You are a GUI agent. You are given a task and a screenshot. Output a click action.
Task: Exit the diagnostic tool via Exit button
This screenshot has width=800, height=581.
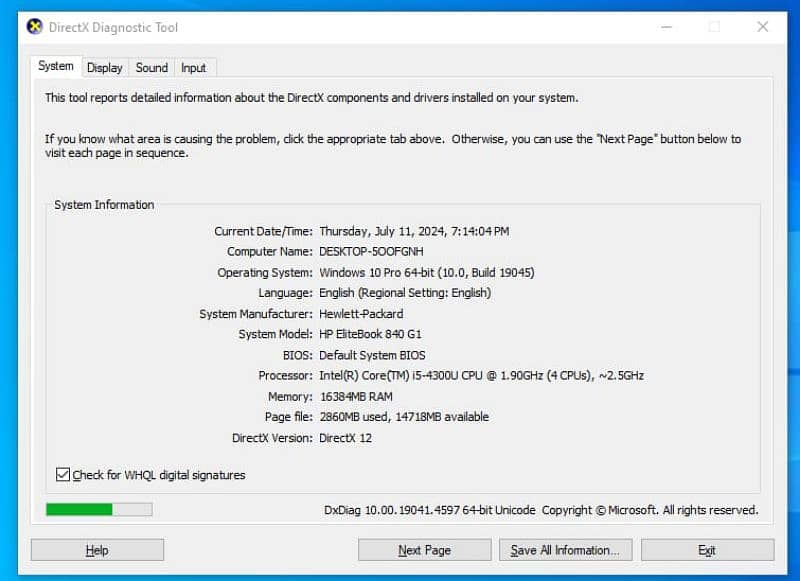pyautogui.click(x=707, y=550)
